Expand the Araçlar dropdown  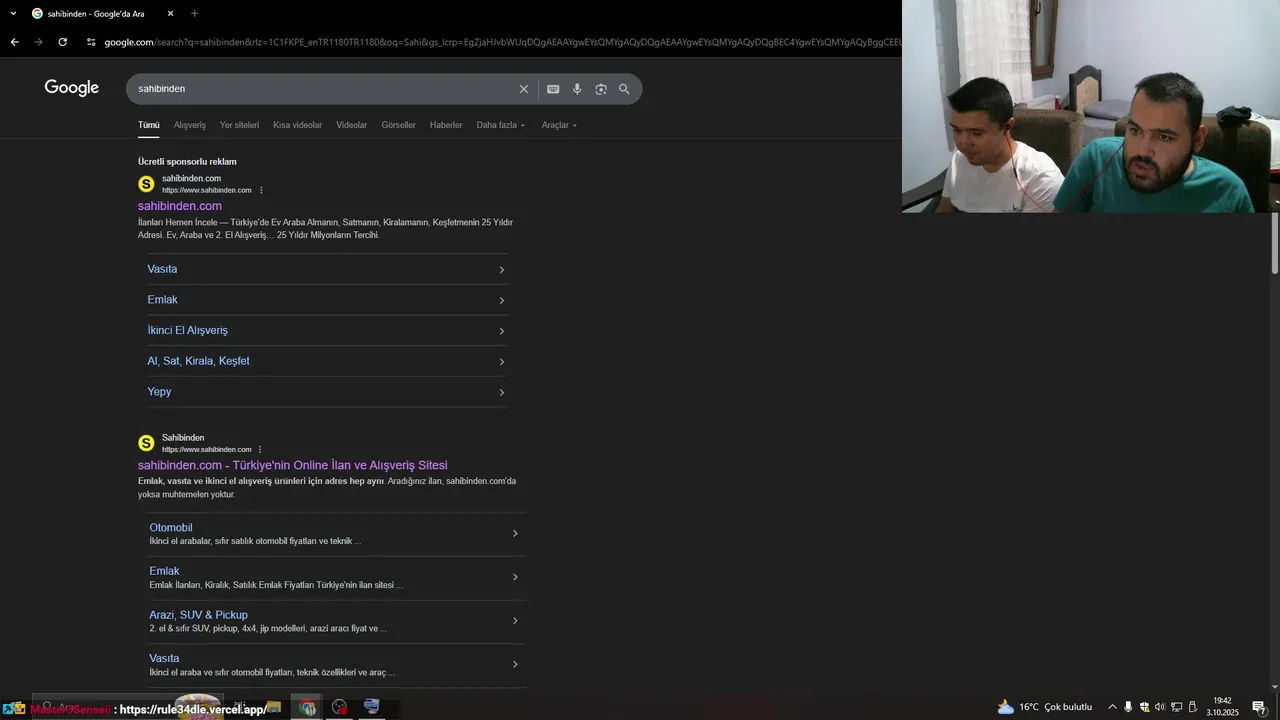pyautogui.click(x=559, y=125)
